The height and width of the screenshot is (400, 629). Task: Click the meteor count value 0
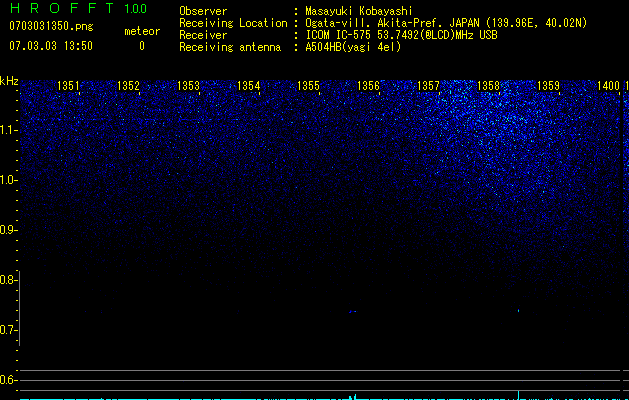click(142, 46)
